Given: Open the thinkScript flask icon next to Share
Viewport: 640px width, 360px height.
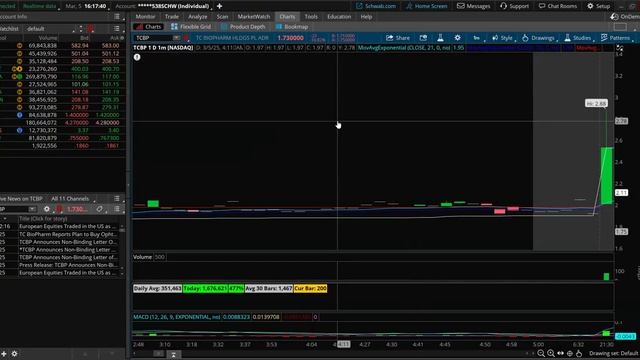Looking at the screenshot, I should [440, 38].
